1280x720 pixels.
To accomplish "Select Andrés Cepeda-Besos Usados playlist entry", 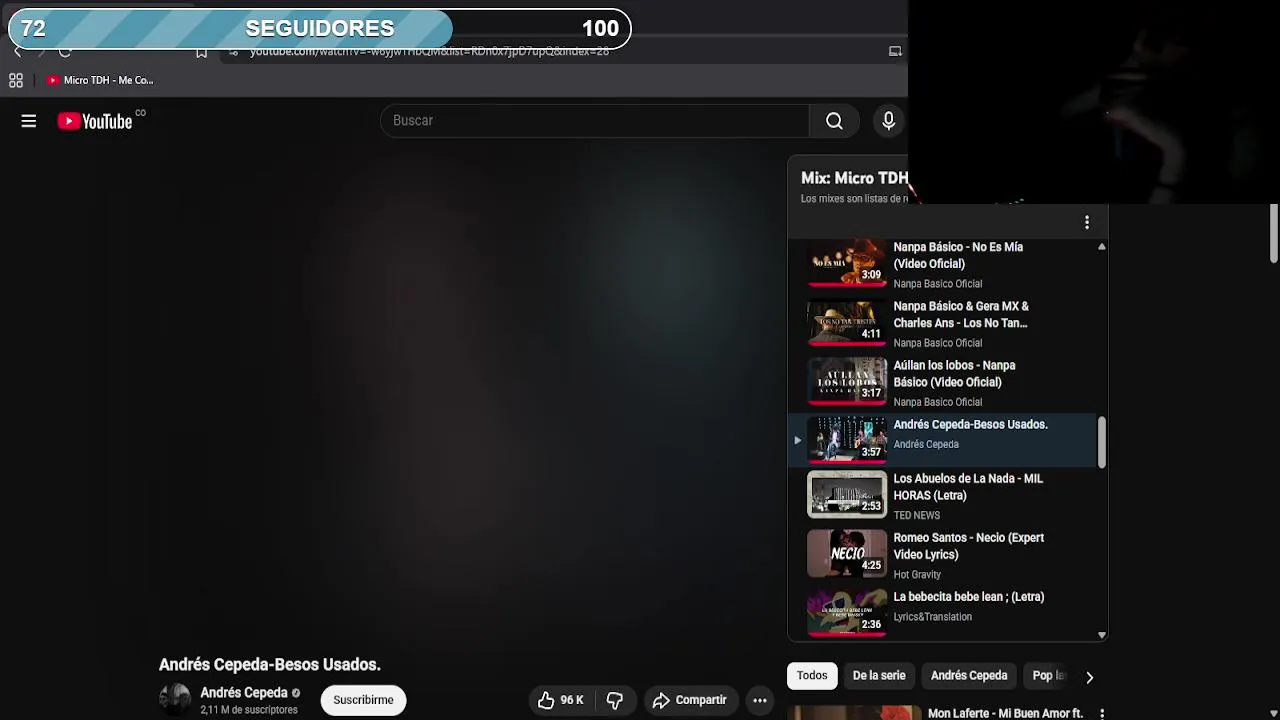I will [944, 440].
